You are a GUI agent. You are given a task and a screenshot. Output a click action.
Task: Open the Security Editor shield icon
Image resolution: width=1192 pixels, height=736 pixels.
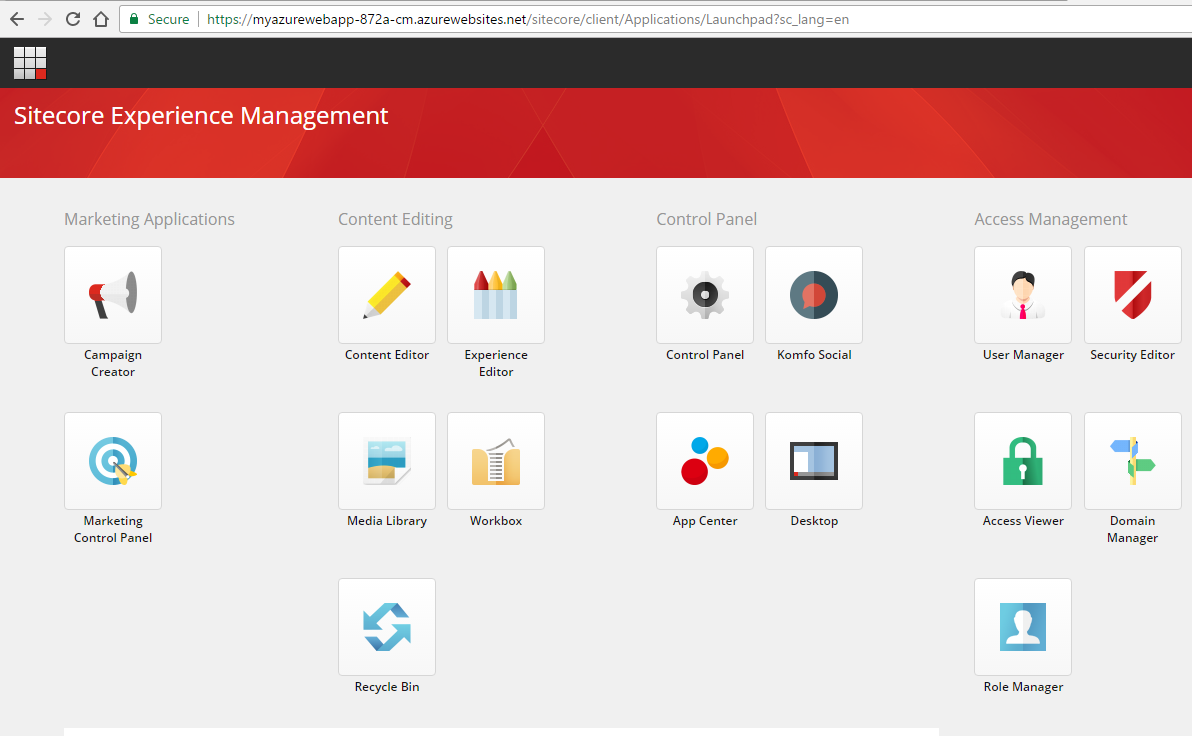[x=1132, y=295]
